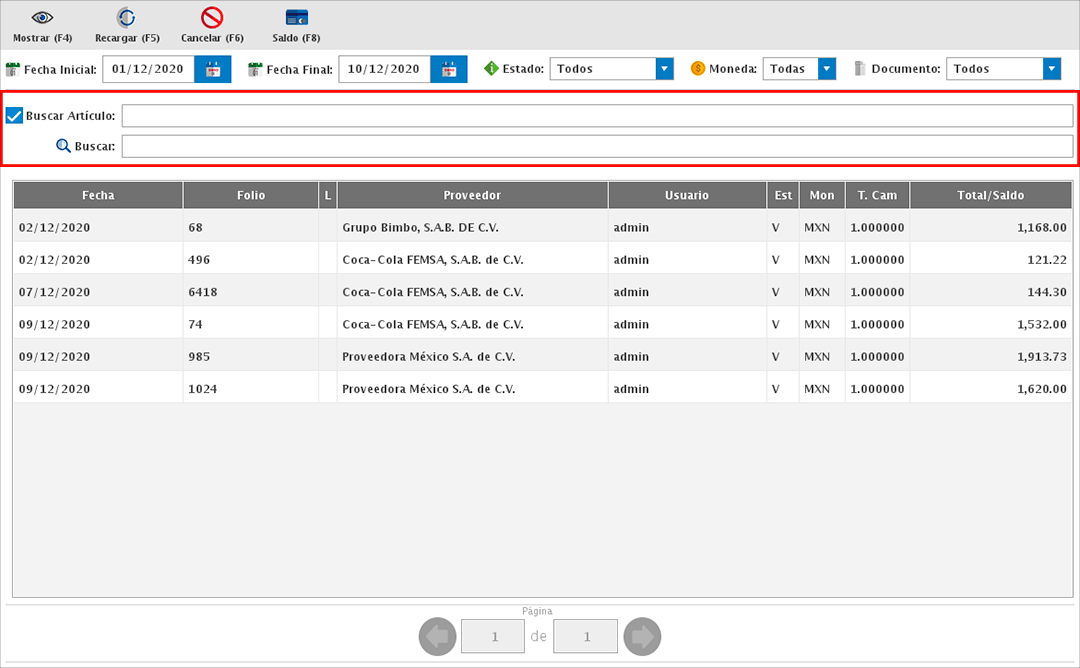
Task: Click the Buscar Artículo text field
Action: [596, 116]
